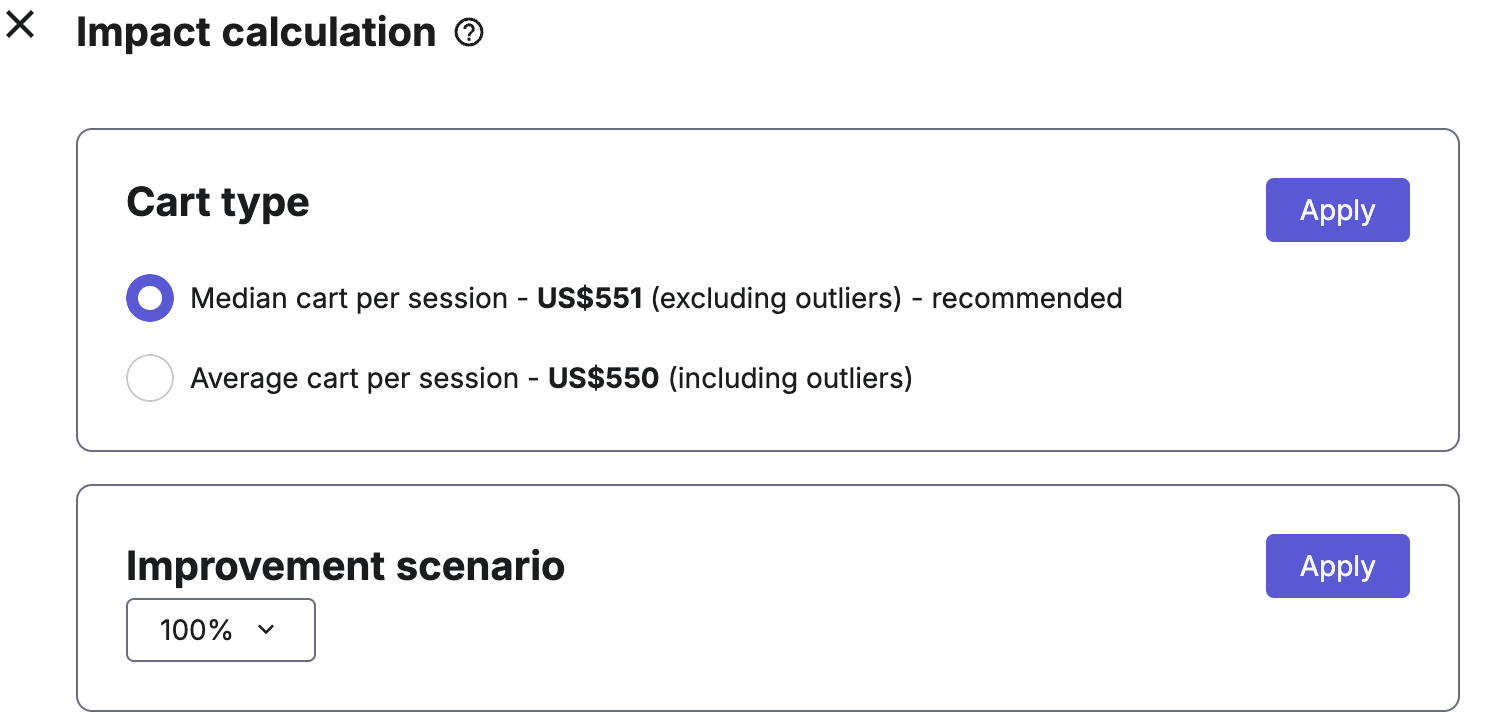The image size is (1502, 724).
Task: Click the Impact calculation heading
Action: (x=256, y=33)
